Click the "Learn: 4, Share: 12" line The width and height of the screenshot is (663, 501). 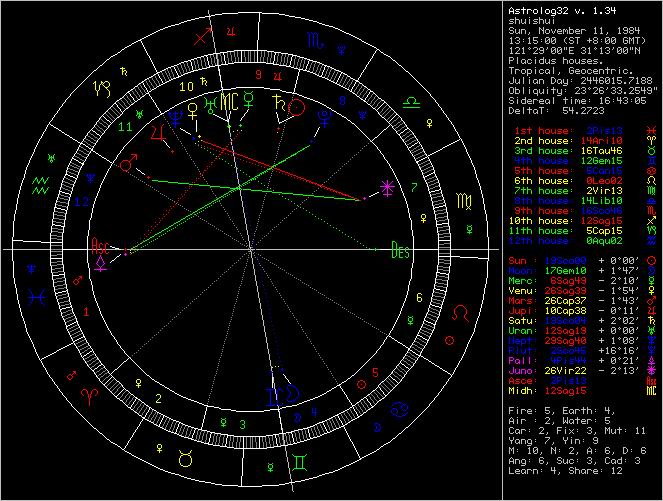[565, 471]
